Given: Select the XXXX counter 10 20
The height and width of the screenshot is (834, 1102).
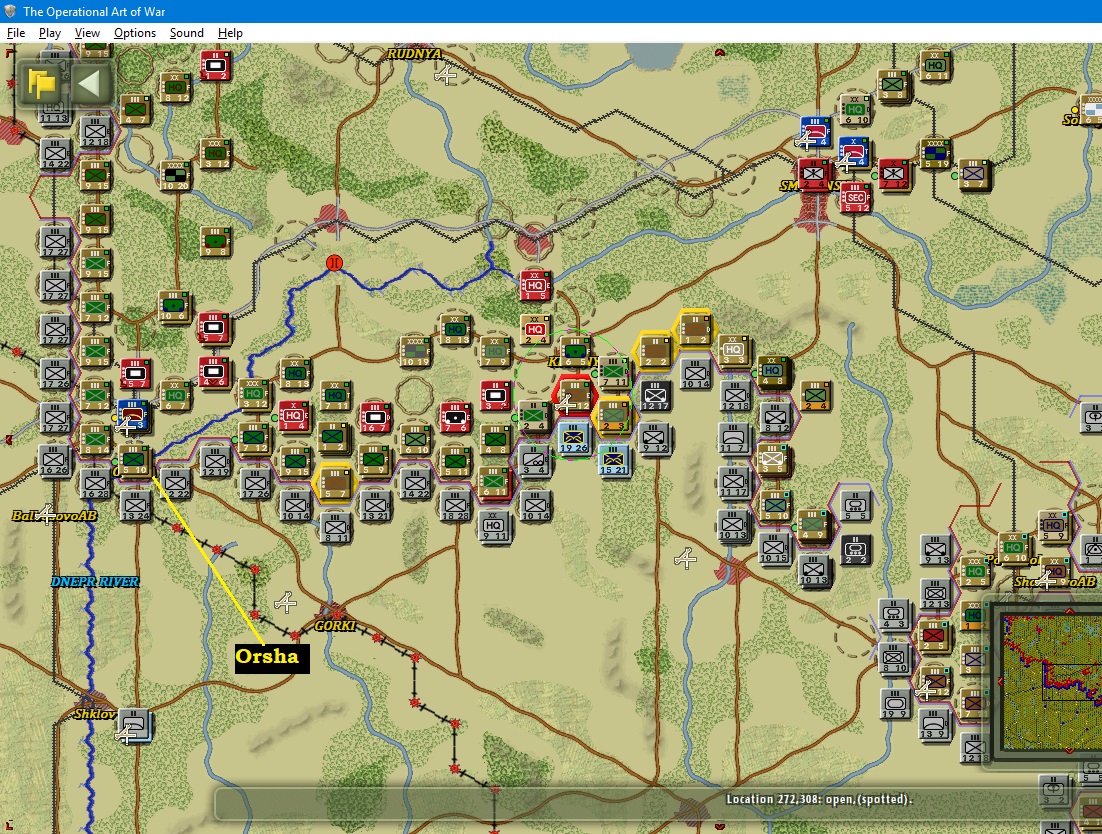Looking at the screenshot, I should [x=175, y=176].
